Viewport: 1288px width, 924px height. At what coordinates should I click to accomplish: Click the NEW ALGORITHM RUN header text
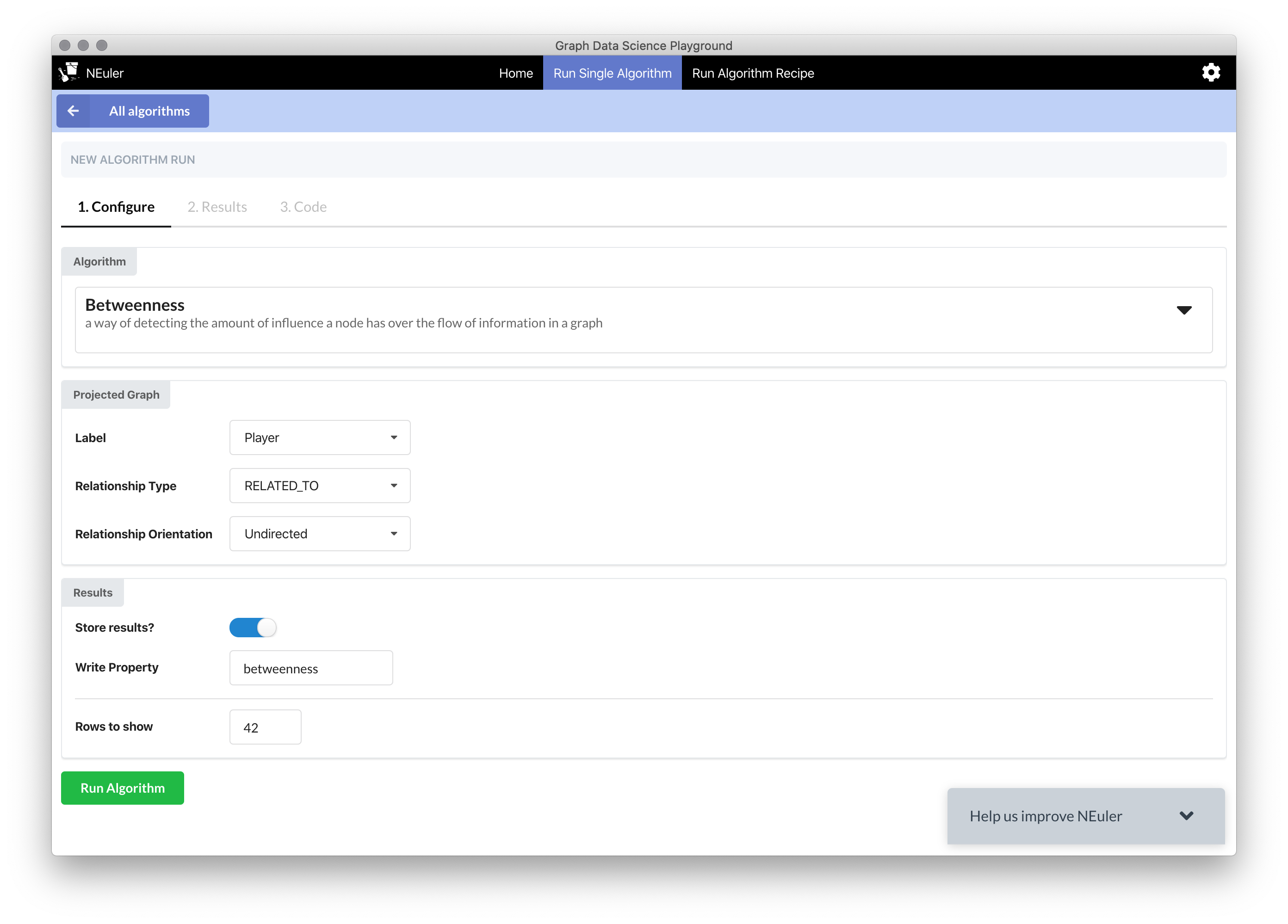click(x=132, y=160)
